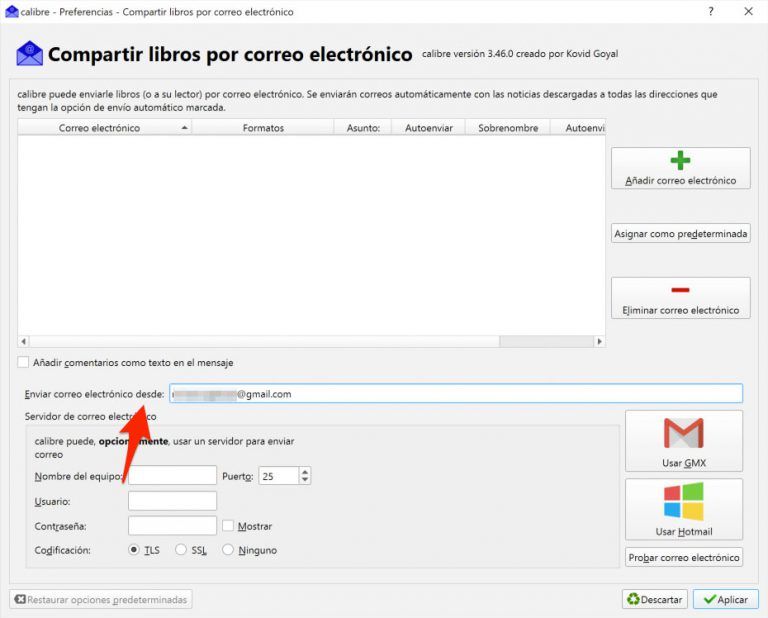The height and width of the screenshot is (618, 768).
Task: Click the blue envelope icon beside the heading
Action: point(29,53)
